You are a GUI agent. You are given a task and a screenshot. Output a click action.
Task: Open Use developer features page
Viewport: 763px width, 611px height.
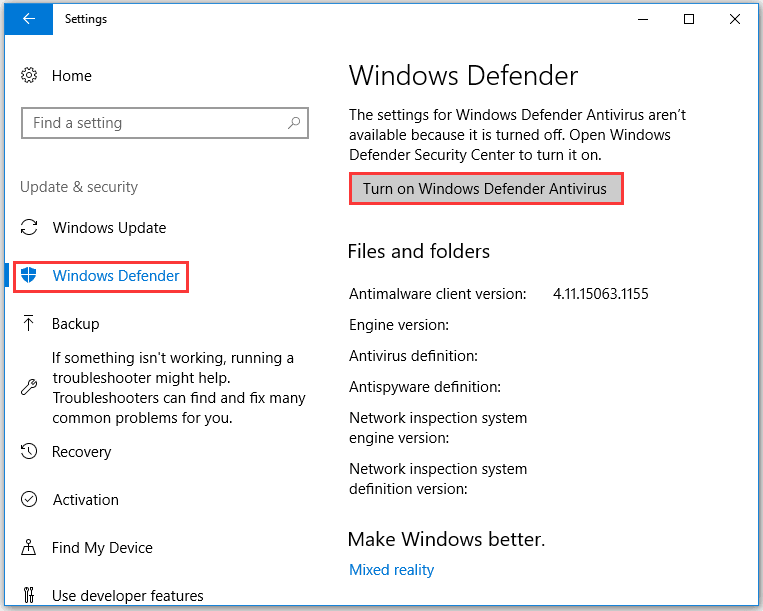[127, 596]
